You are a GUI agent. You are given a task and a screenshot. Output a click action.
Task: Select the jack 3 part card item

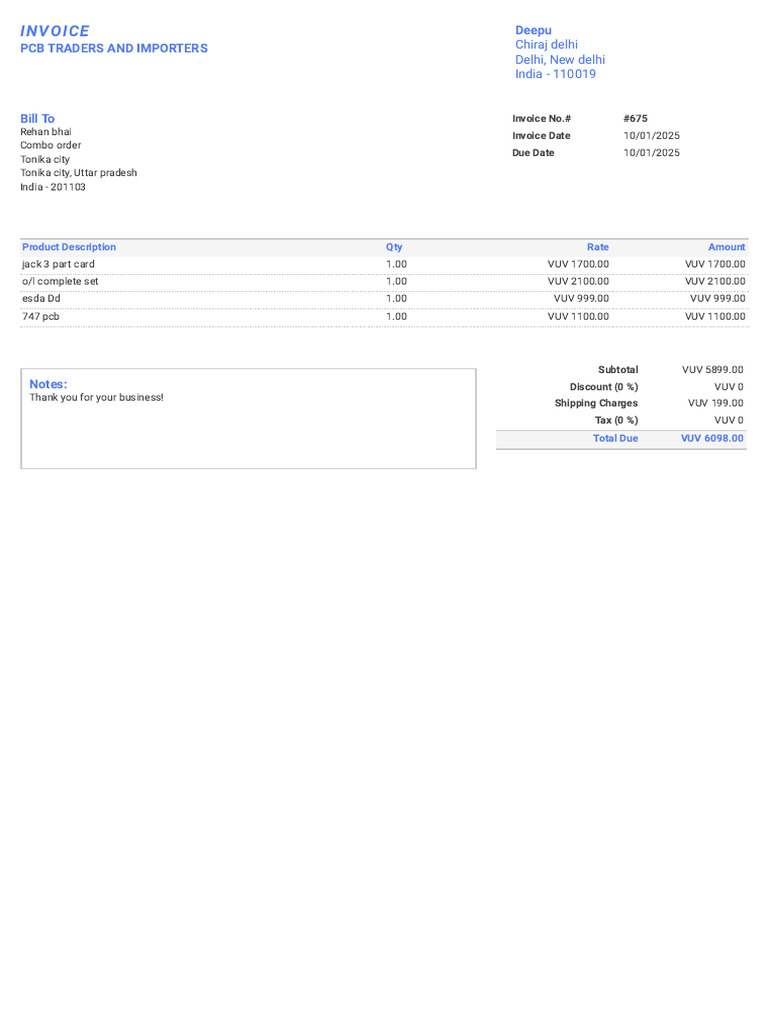[58, 264]
